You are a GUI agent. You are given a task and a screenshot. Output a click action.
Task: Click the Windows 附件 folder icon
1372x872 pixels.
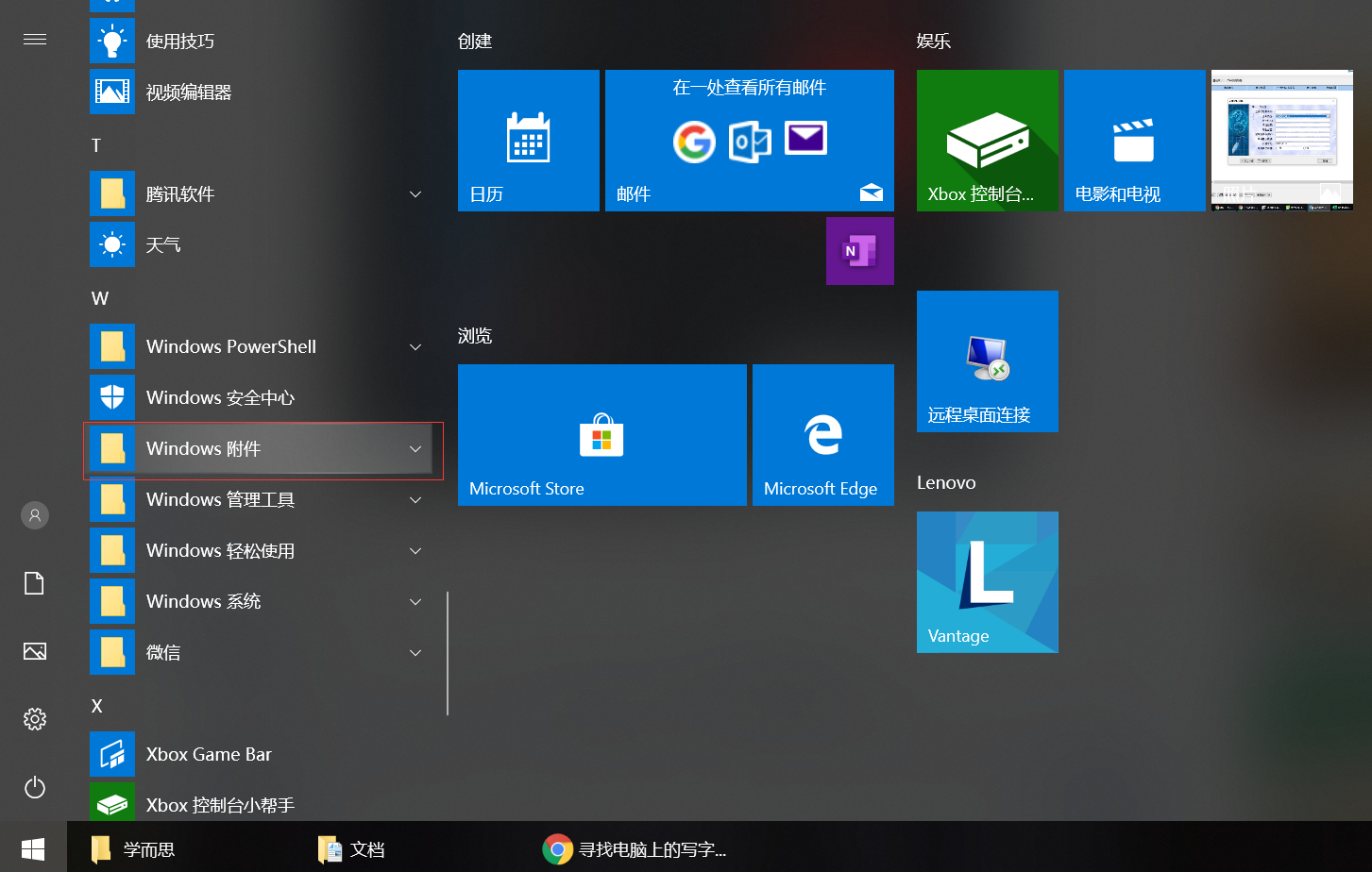112,448
